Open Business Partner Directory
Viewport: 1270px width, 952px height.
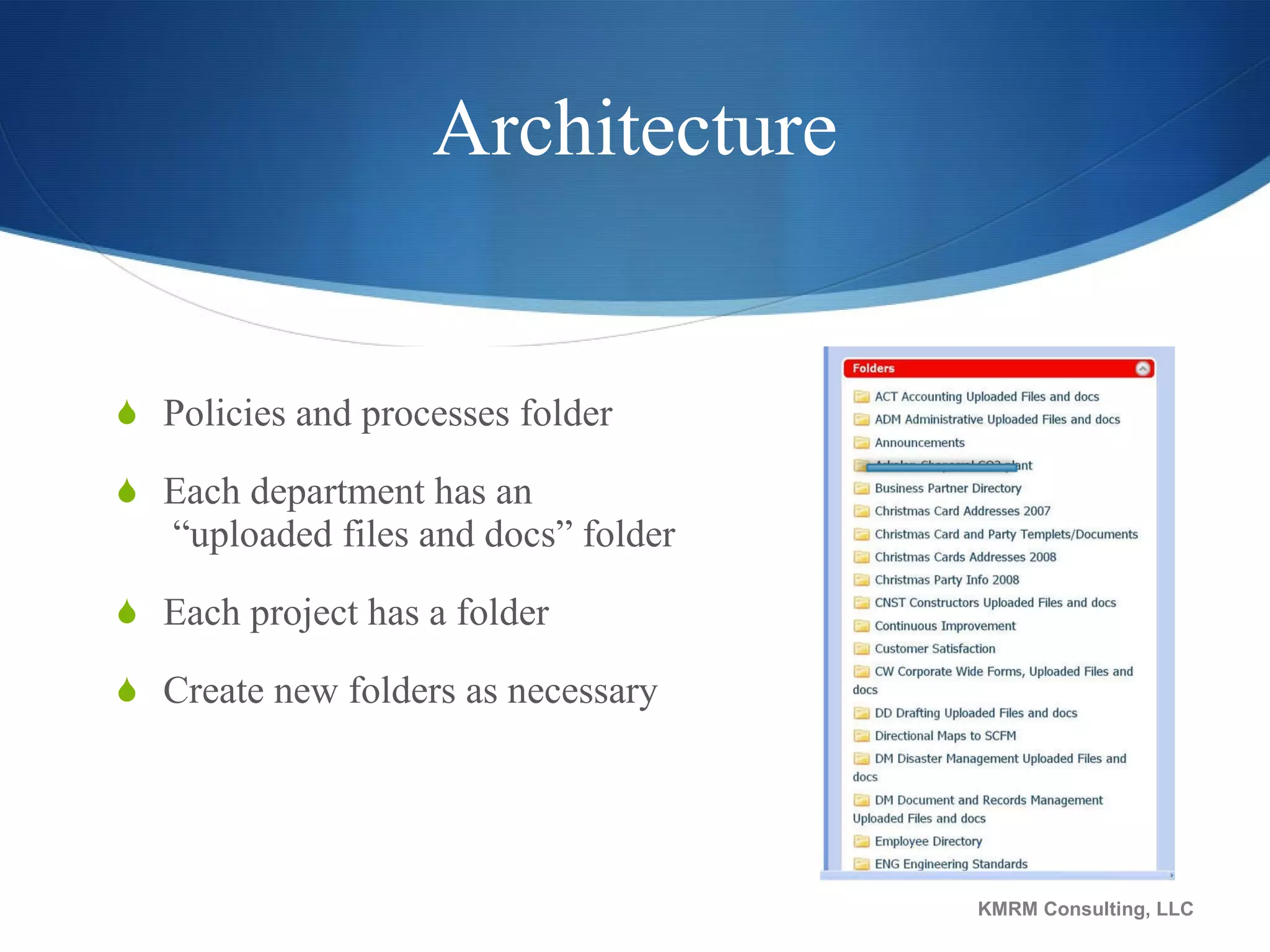[x=948, y=488]
